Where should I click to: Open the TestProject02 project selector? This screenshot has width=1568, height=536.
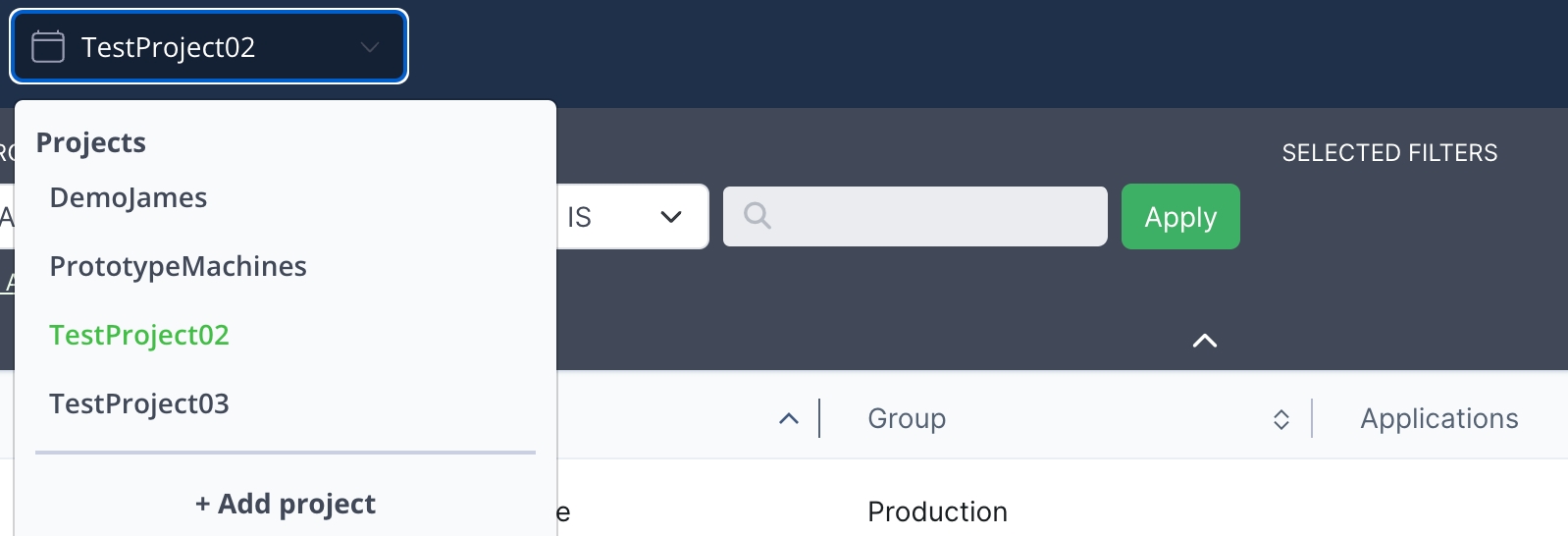[208, 47]
